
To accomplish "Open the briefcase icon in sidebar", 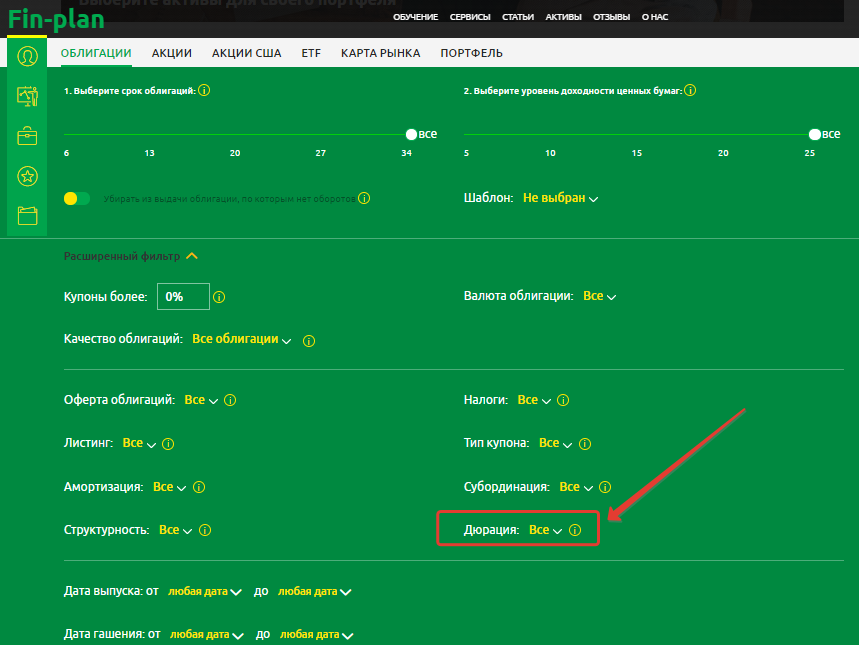I will pyautogui.click(x=27, y=136).
